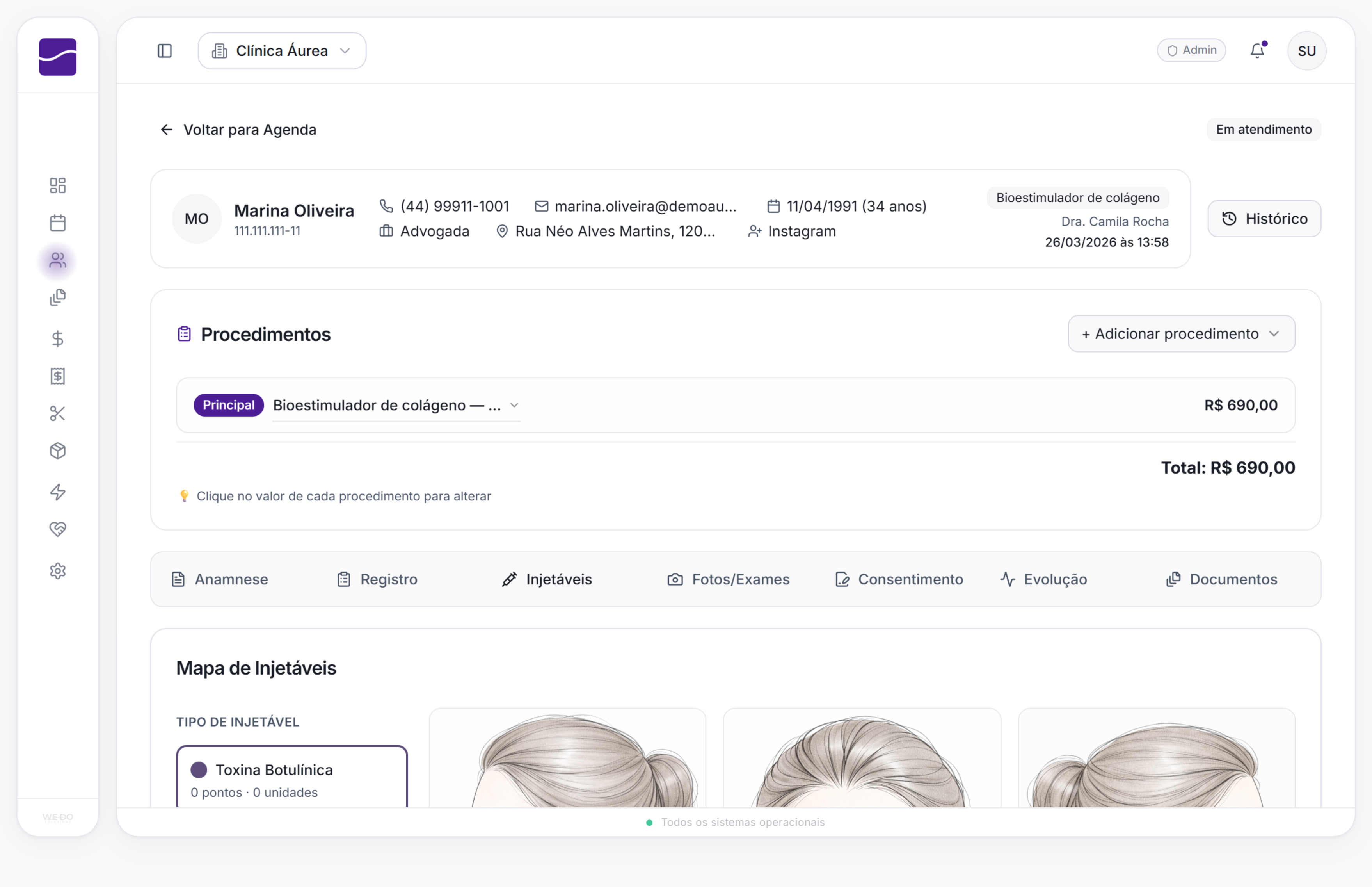Open the box inventory icon in sidebar

(58, 451)
